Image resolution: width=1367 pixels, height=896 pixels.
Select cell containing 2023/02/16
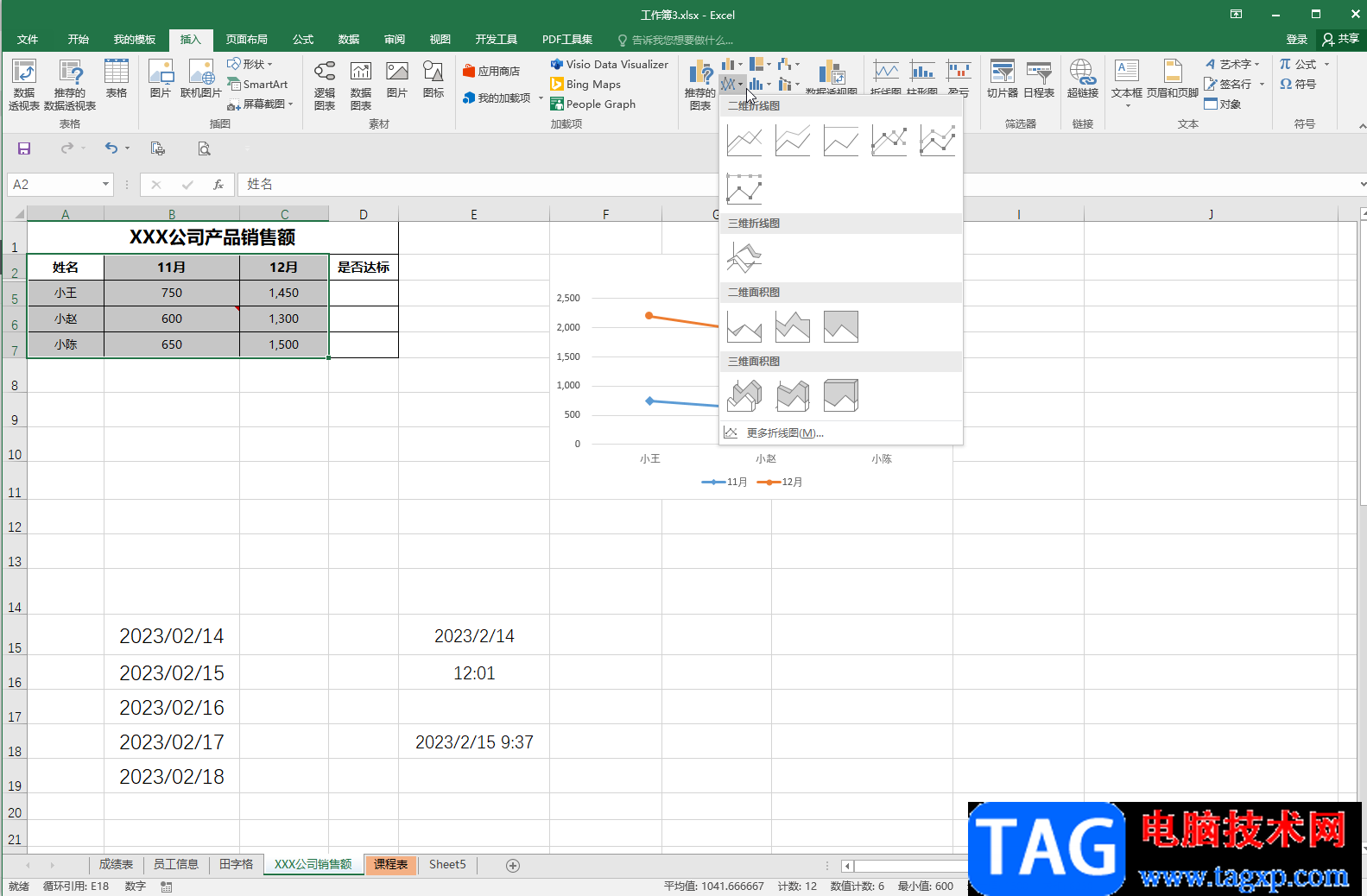[172, 707]
